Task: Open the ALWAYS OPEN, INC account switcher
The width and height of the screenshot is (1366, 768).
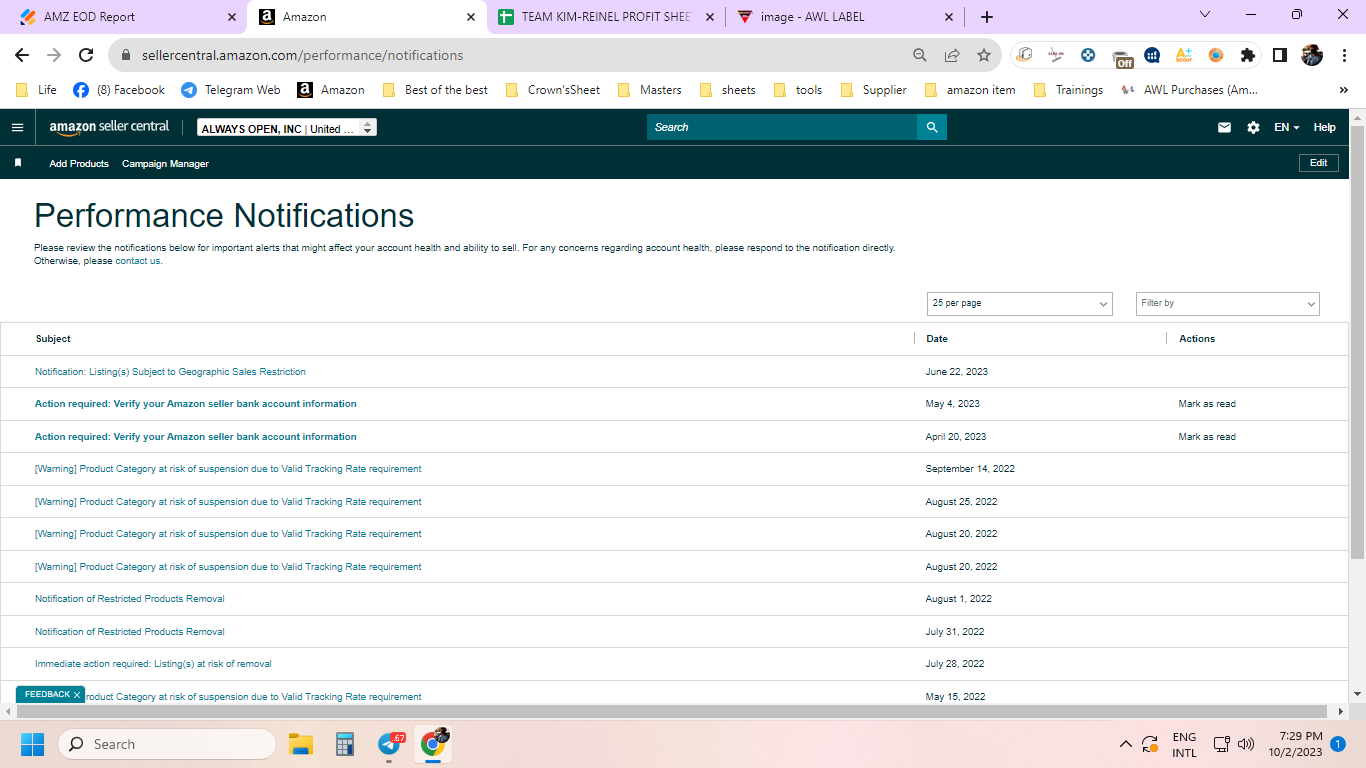Action: (287, 128)
